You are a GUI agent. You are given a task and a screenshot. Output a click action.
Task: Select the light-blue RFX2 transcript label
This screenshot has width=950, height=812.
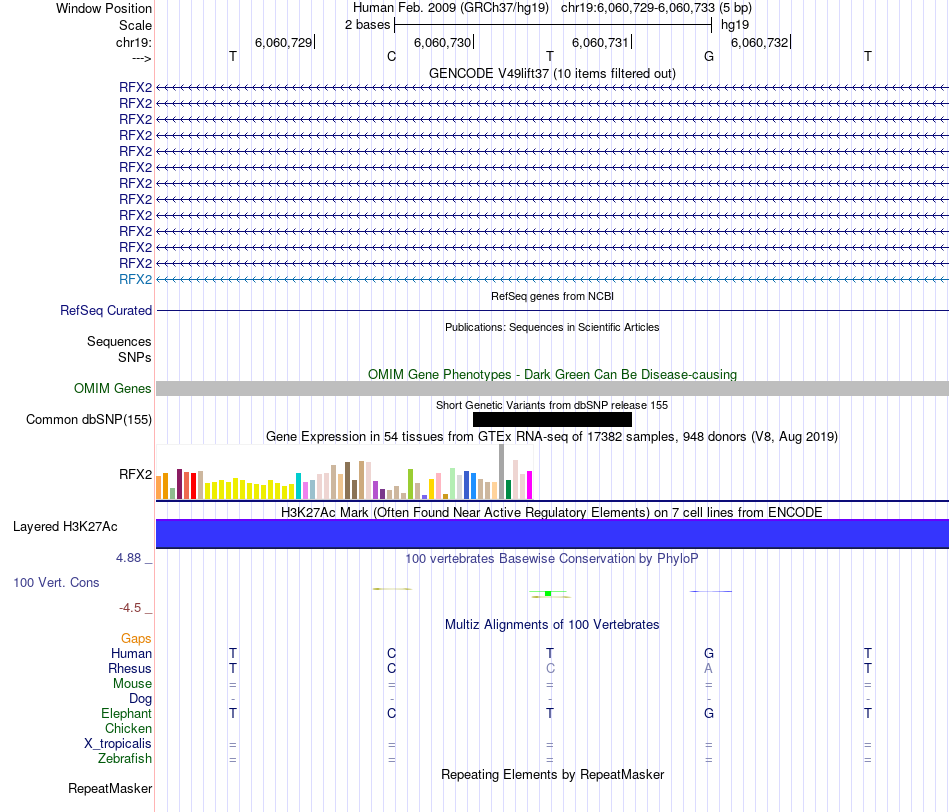pos(135,279)
